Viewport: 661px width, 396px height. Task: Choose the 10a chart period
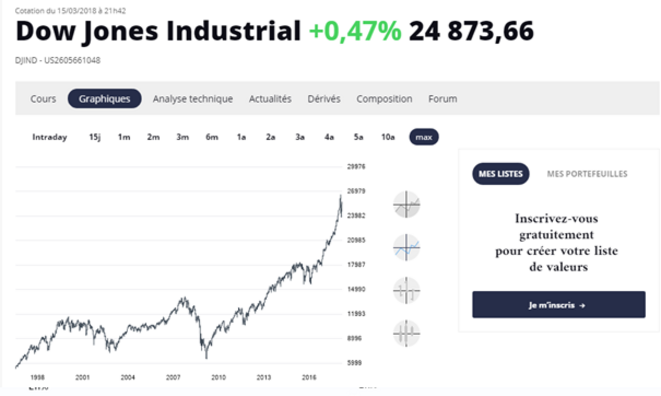388,137
